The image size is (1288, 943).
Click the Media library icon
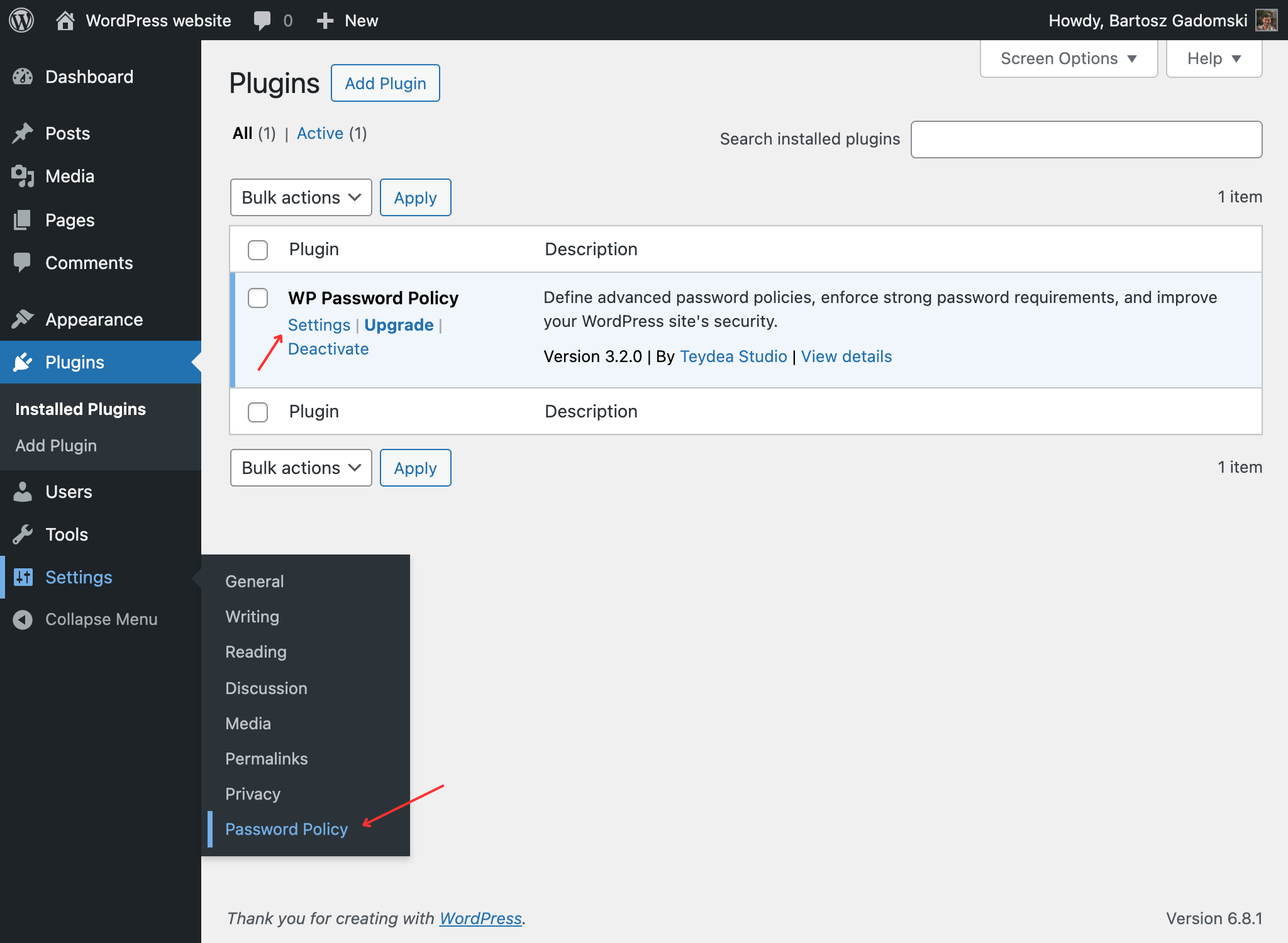click(23, 176)
